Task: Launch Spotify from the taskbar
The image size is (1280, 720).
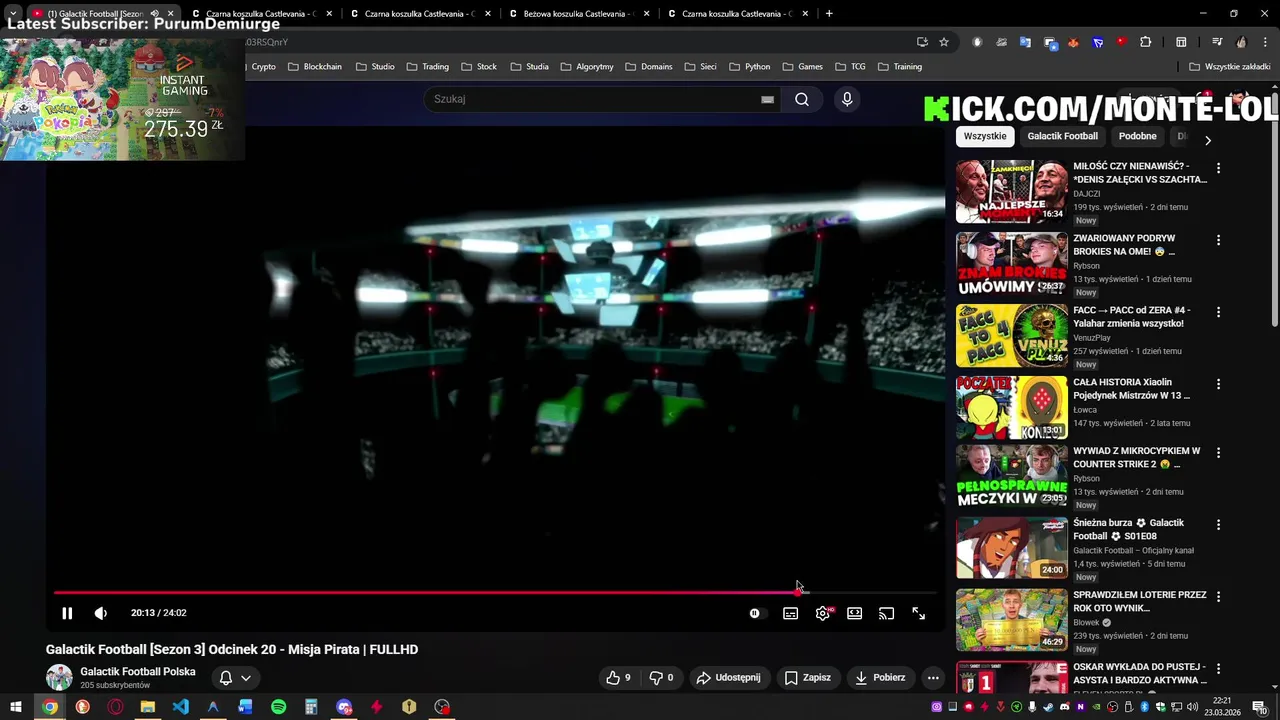Action: tap(279, 707)
